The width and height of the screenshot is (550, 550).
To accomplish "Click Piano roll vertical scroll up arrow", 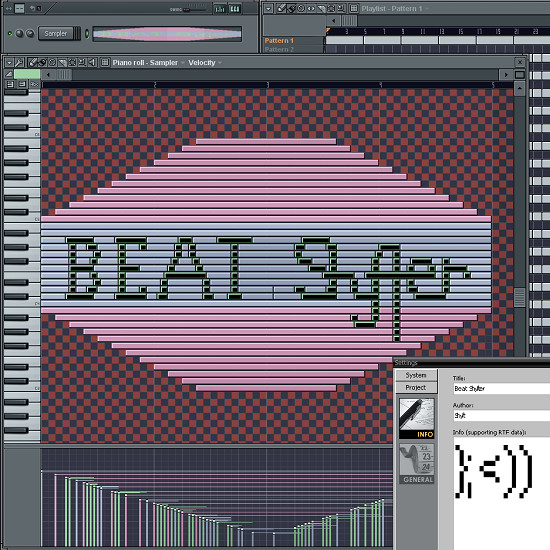I will coord(519,88).
